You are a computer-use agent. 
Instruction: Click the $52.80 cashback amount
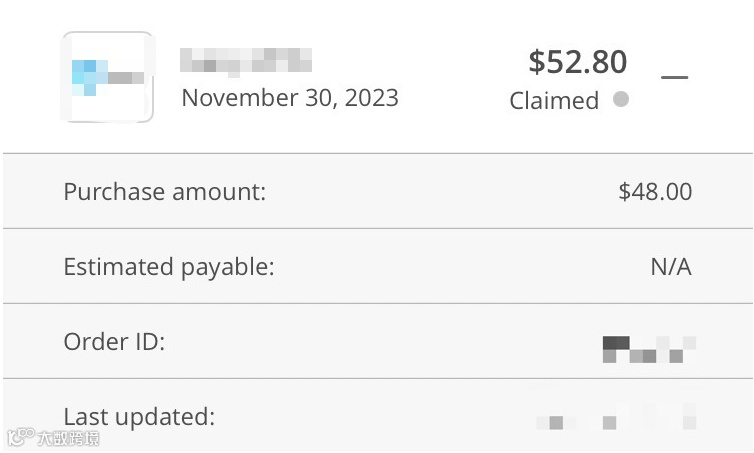577,62
